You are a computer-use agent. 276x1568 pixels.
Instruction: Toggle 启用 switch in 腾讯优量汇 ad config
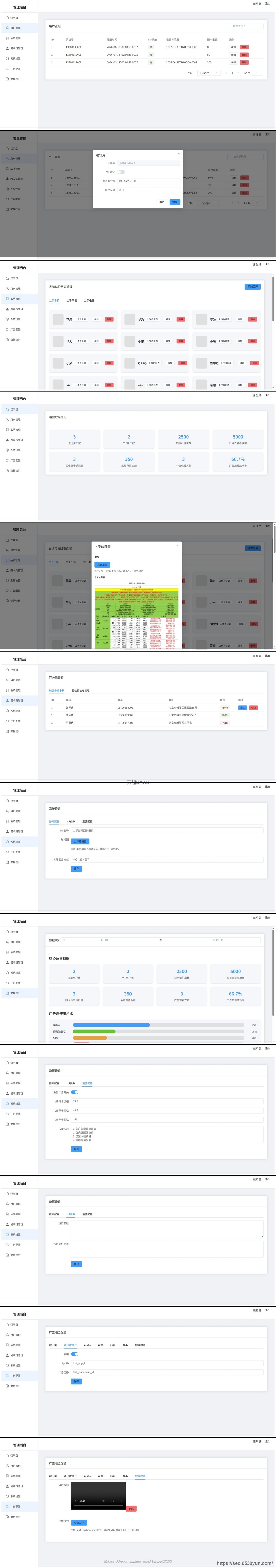tap(74, 1354)
